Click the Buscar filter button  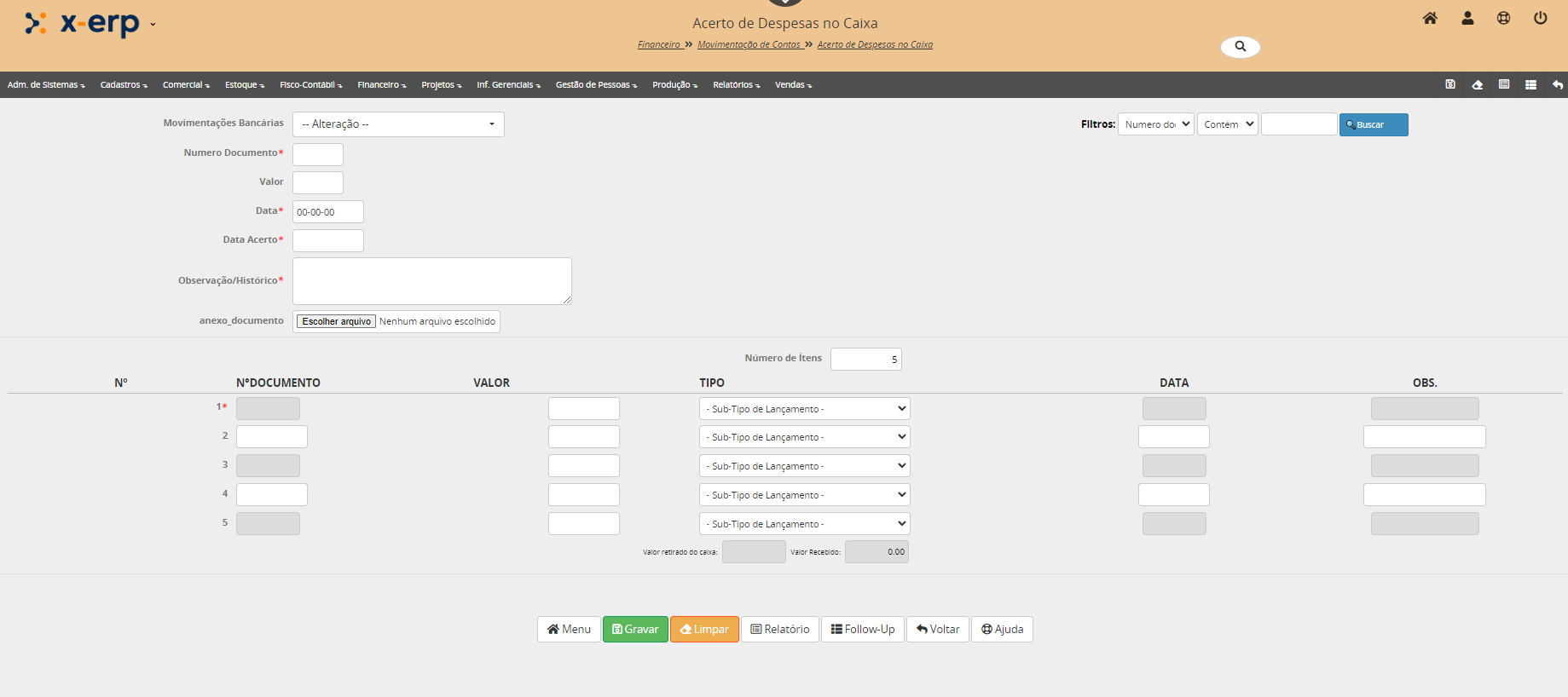(x=1373, y=125)
